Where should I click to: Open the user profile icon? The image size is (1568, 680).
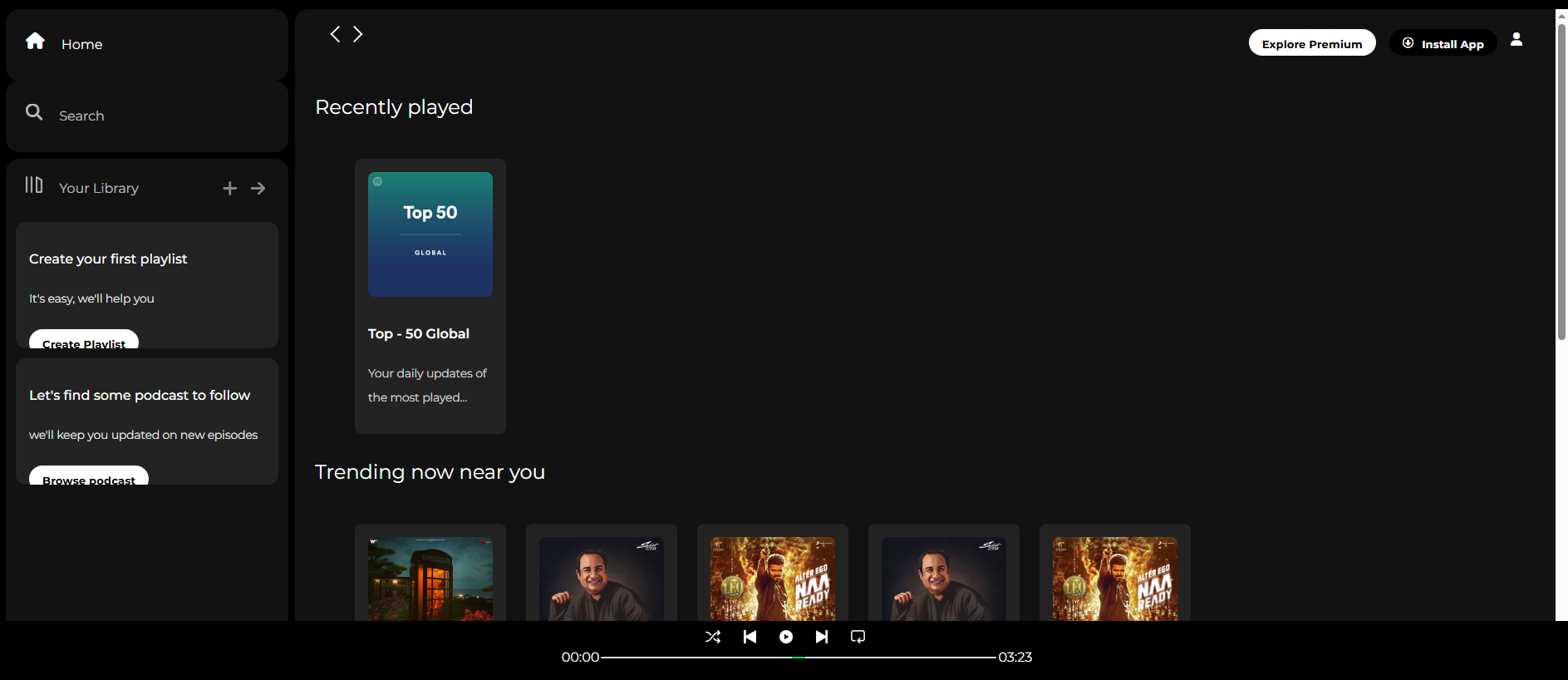pyautogui.click(x=1516, y=39)
